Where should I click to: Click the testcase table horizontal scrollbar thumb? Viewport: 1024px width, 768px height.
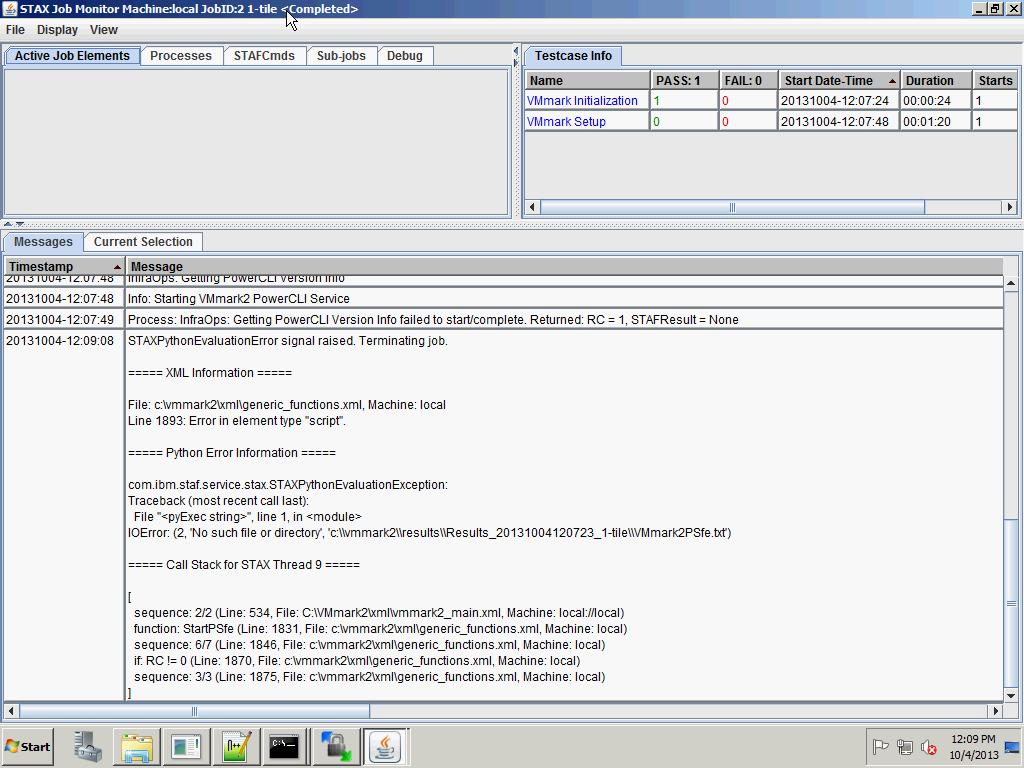[732, 207]
